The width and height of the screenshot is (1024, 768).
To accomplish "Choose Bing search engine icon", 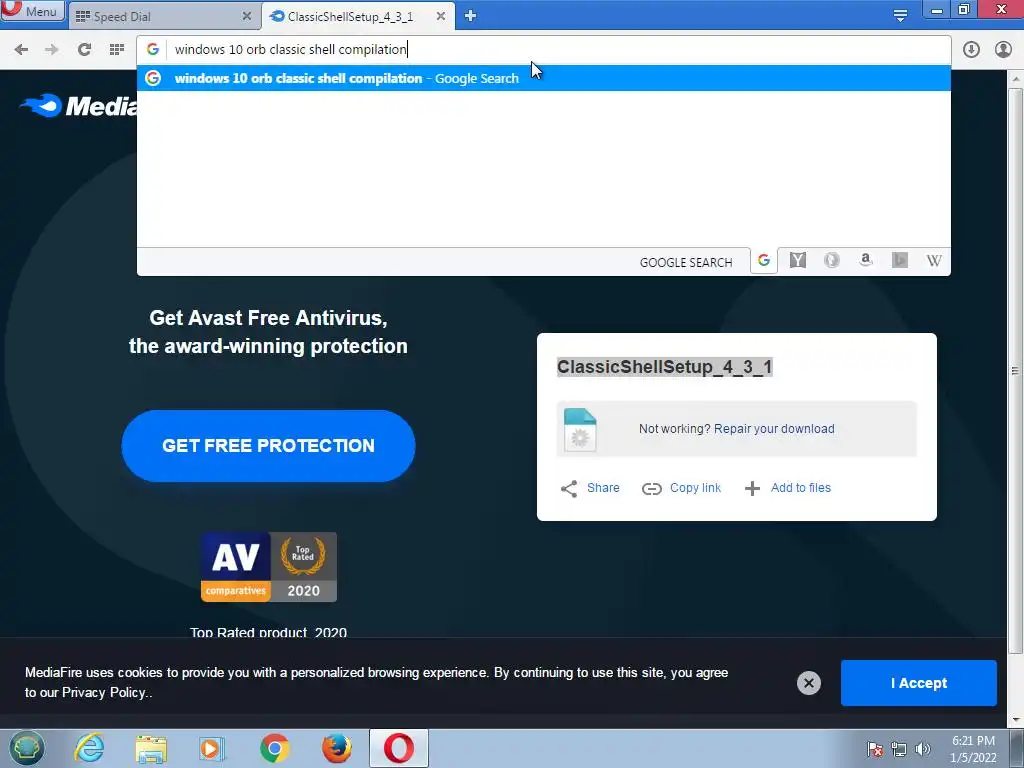I will 900,261.
